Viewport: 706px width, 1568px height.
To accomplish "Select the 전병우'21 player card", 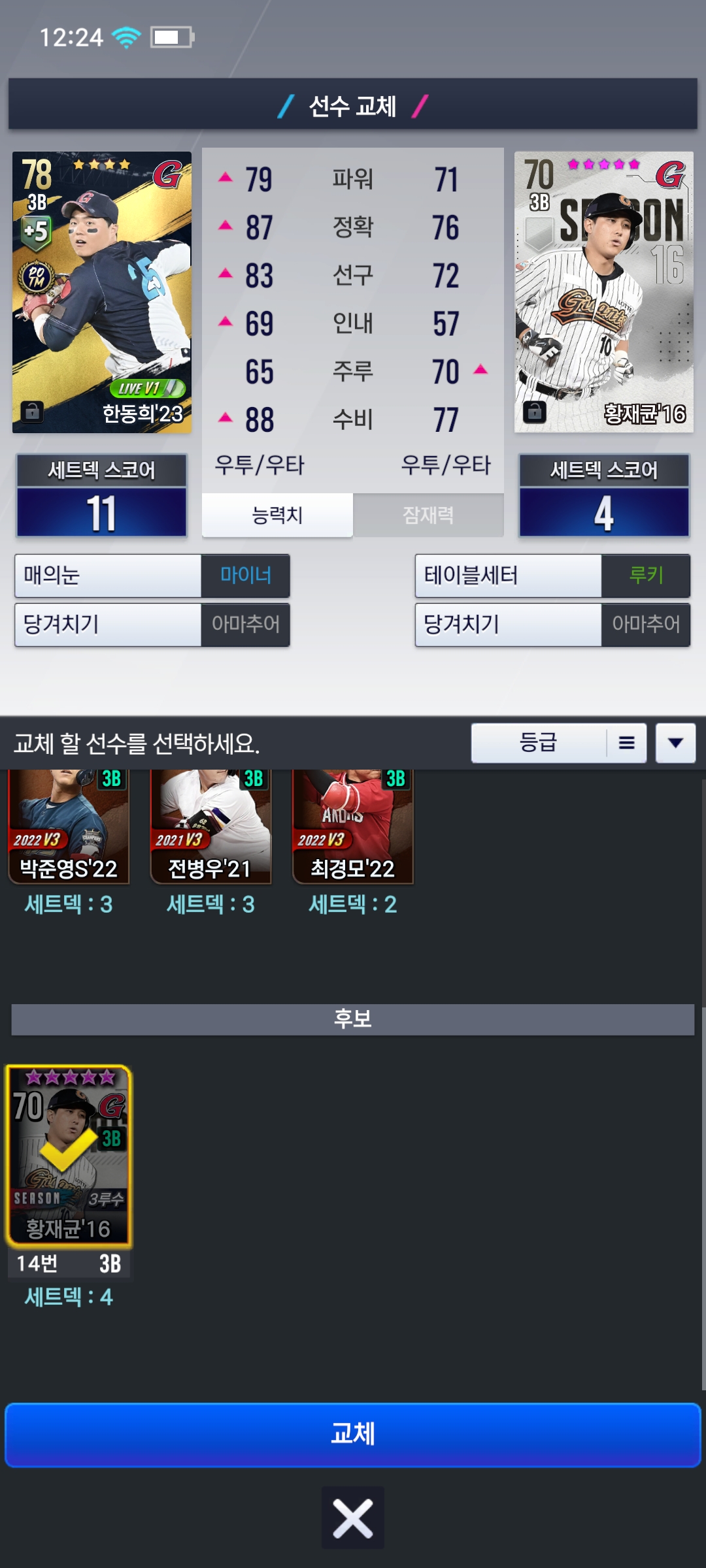I will click(210, 827).
